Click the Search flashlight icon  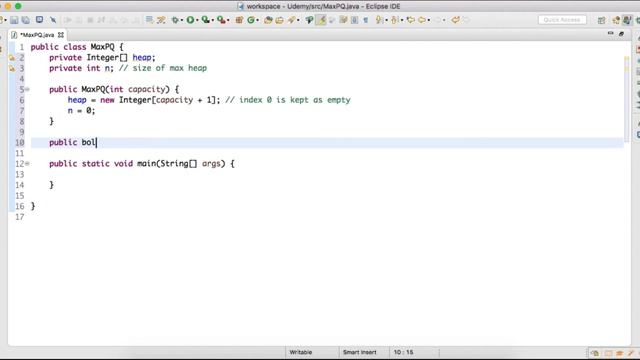coord(291,20)
